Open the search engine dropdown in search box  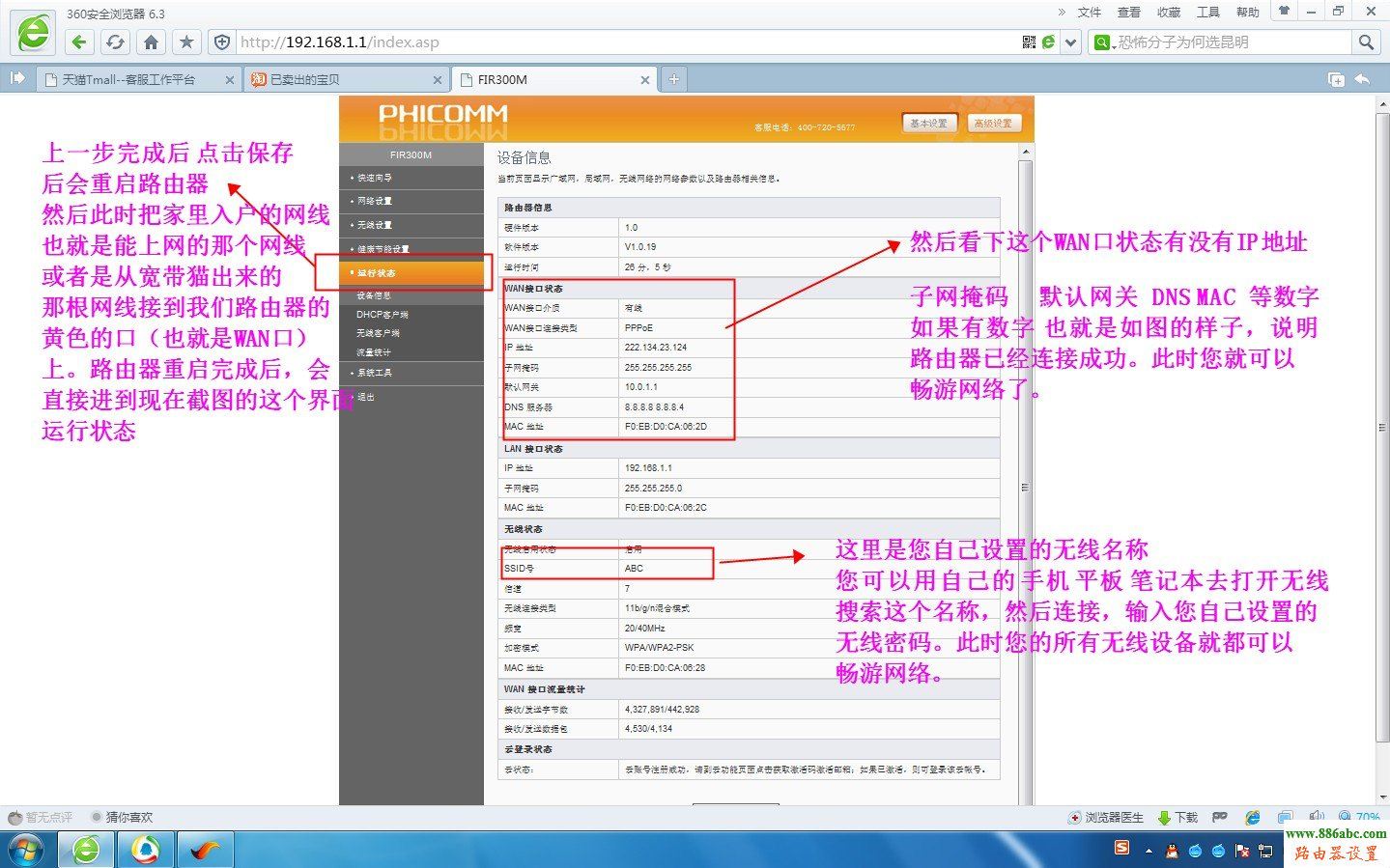1102,42
